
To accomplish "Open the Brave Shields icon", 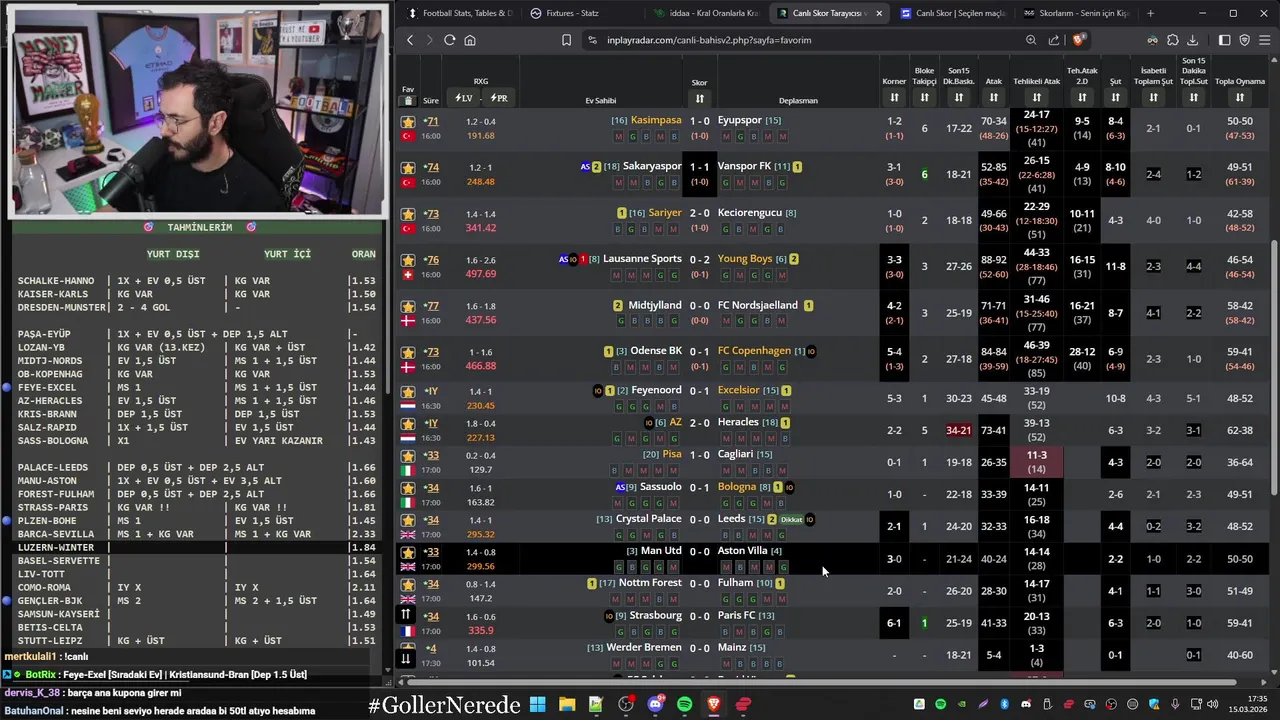I will (1078, 40).
